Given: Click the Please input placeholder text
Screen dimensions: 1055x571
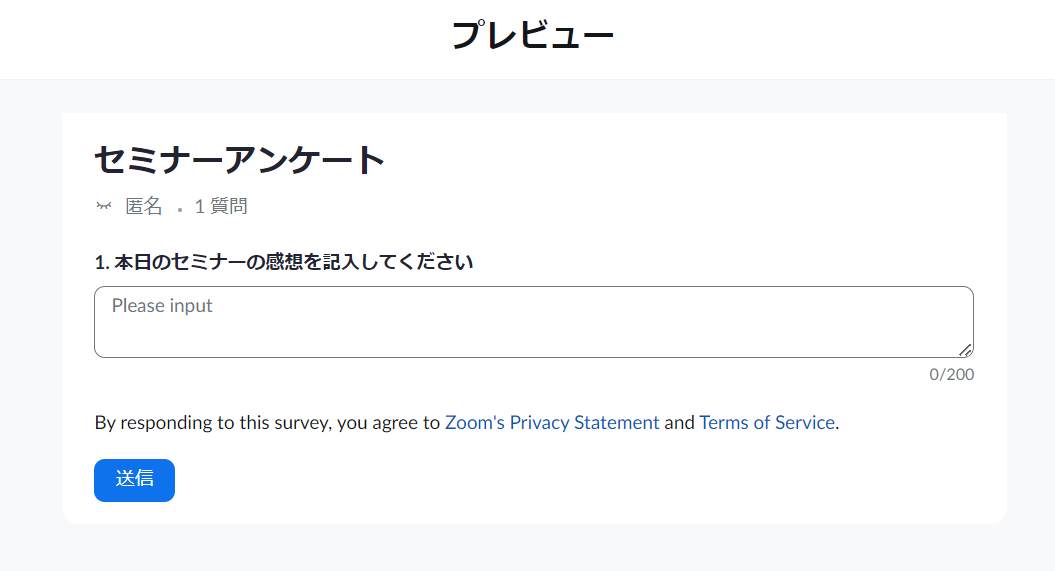Looking at the screenshot, I should (162, 305).
